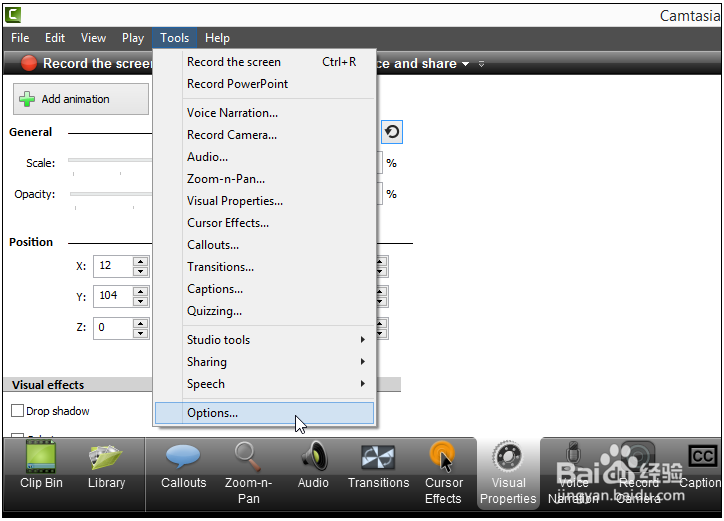Open the View menu

[93, 38]
